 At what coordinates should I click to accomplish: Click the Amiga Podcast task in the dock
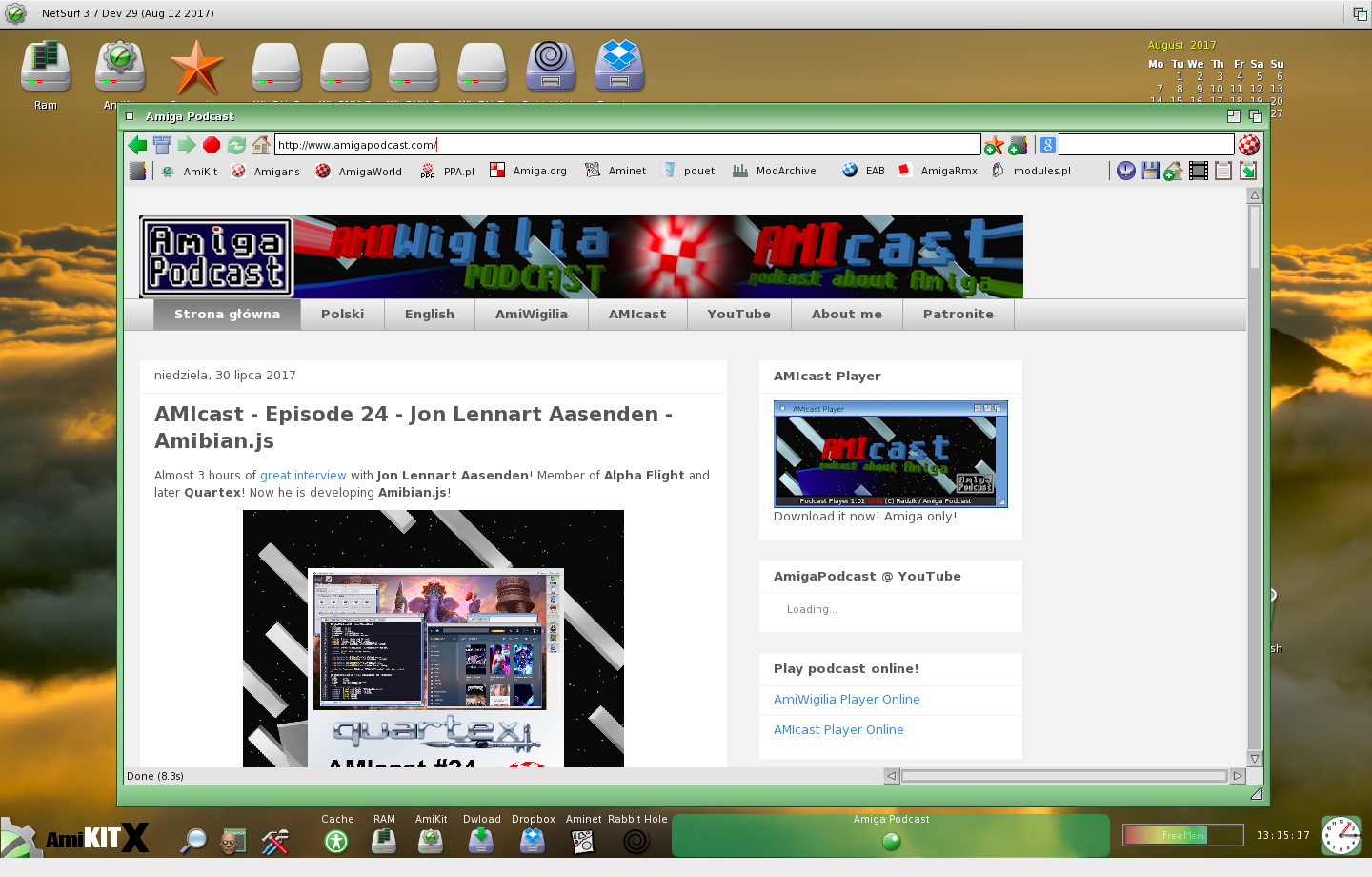[x=891, y=835]
